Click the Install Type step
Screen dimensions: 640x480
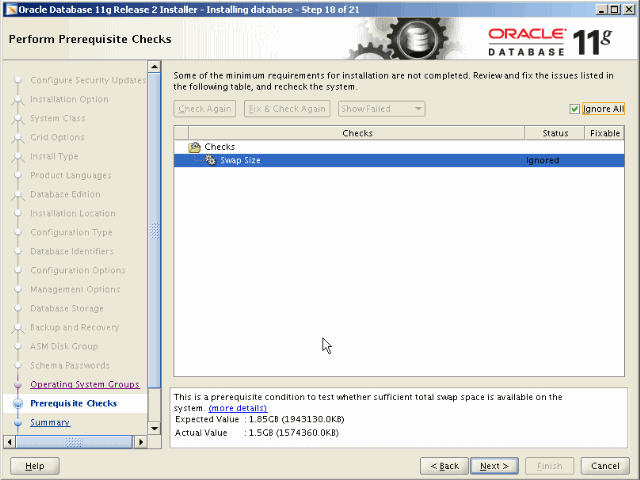[x=54, y=156]
